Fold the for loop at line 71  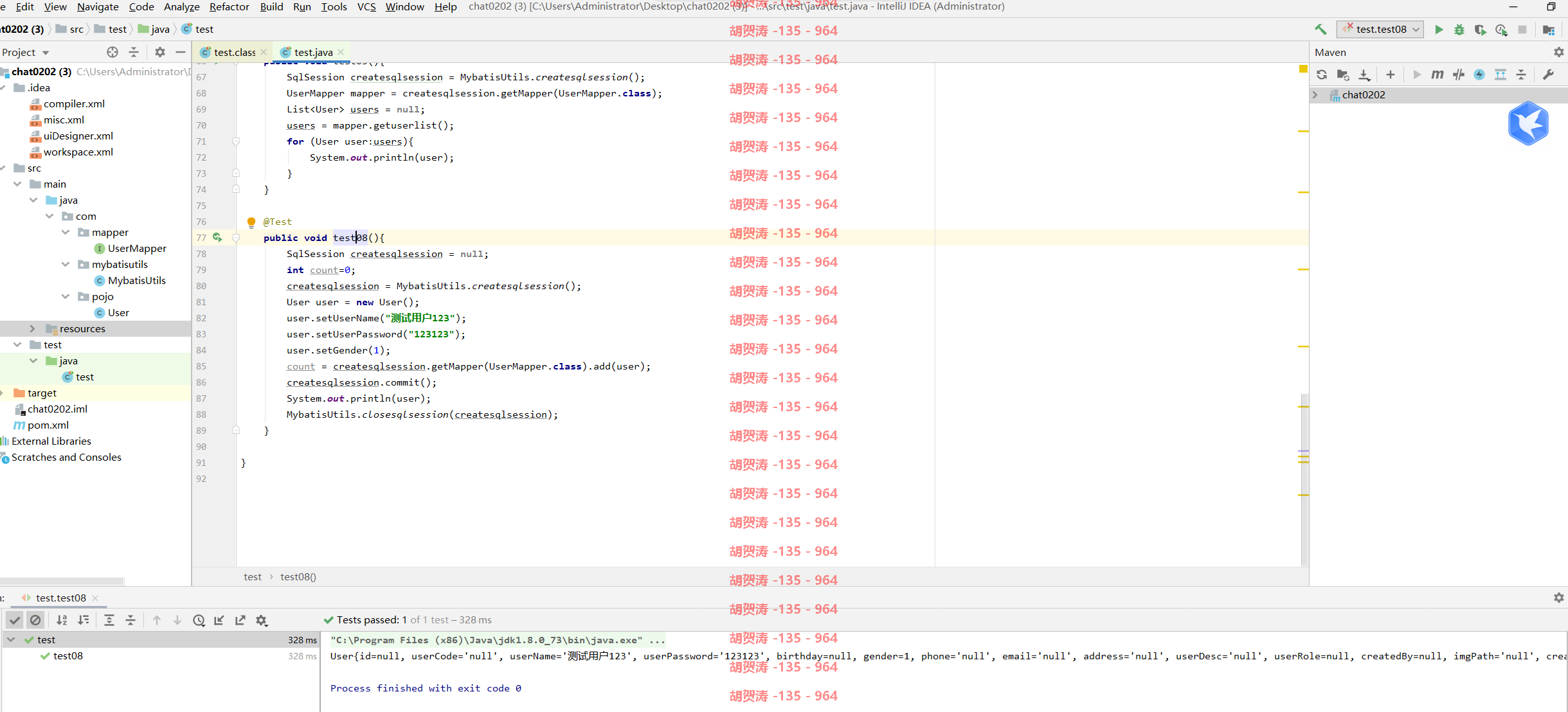(236, 141)
